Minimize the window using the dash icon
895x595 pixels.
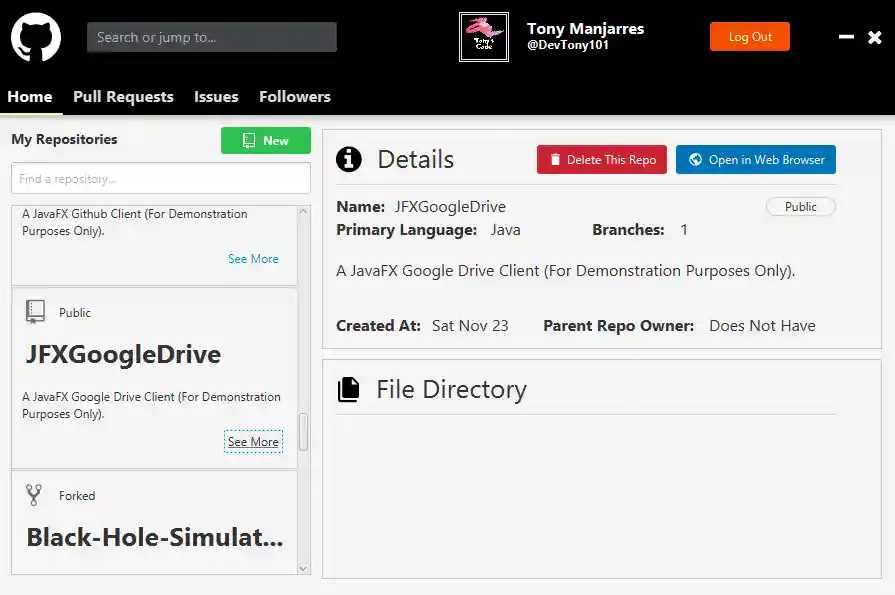coord(846,37)
